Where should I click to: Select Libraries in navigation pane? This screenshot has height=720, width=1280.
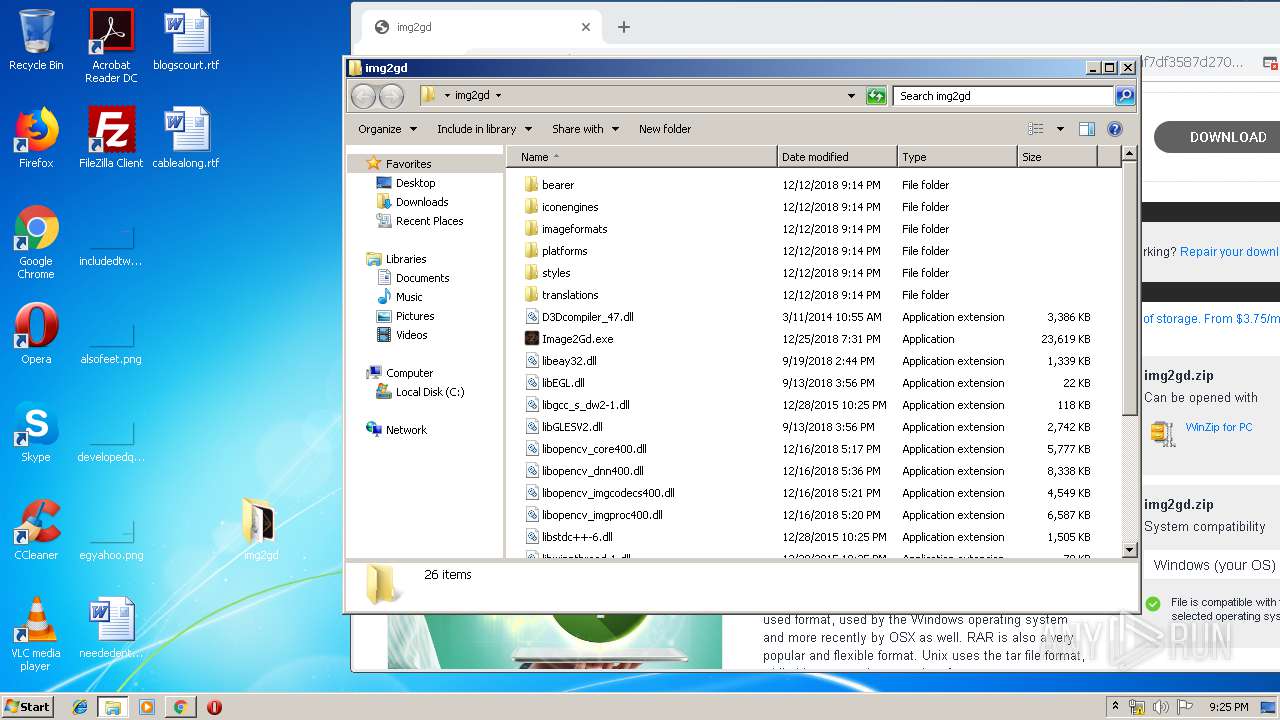coord(406,259)
